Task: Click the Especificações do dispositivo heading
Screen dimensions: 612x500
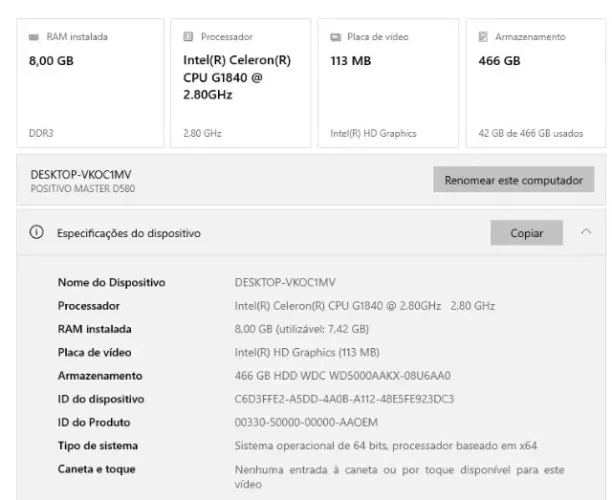Action: click(129, 233)
